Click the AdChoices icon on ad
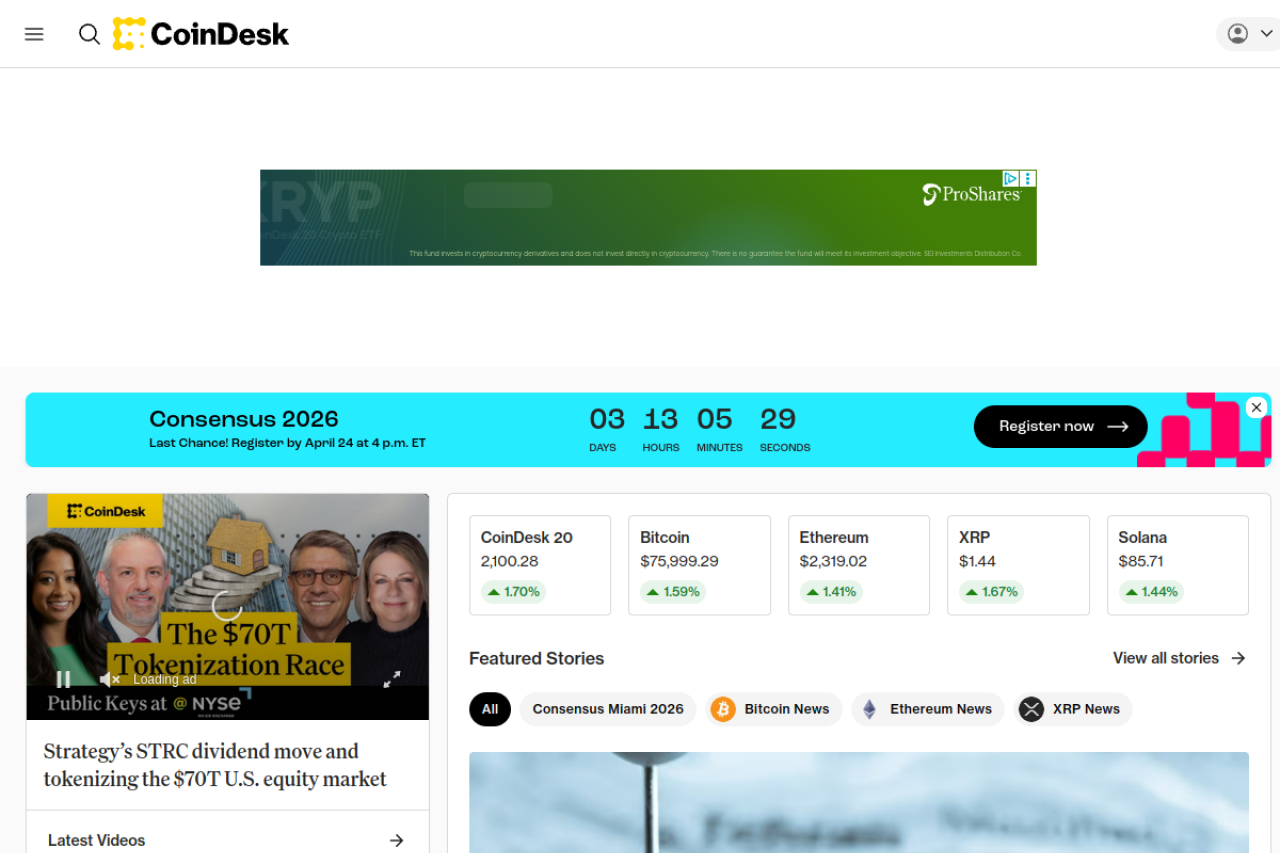 point(1010,178)
